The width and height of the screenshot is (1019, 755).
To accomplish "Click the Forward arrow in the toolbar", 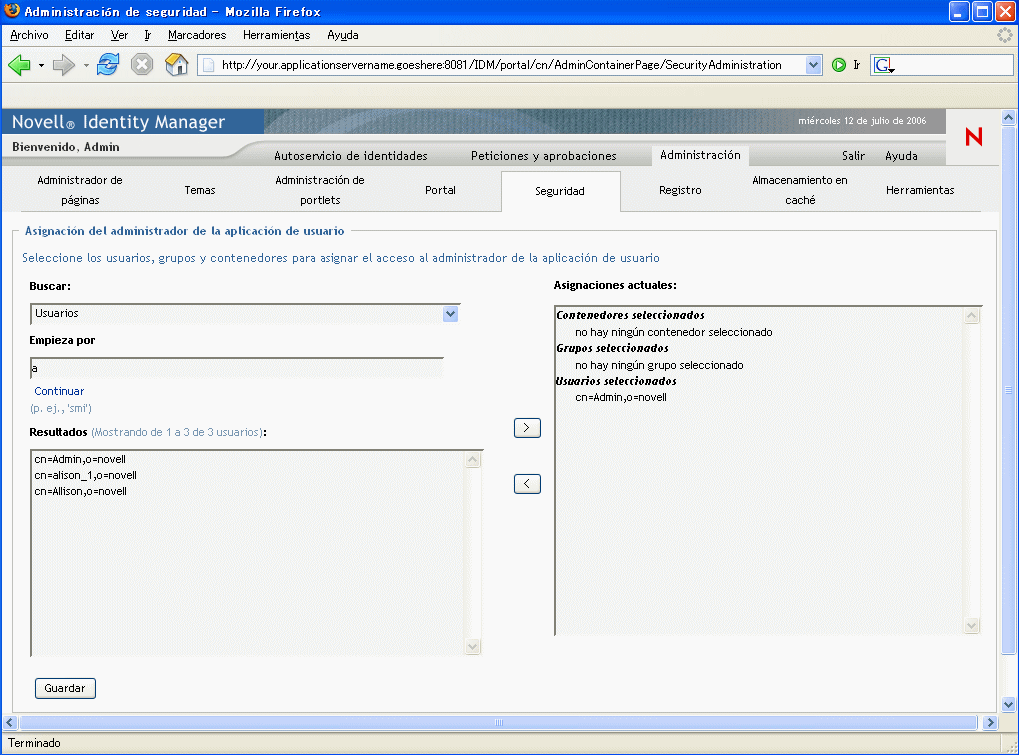I will click(x=63, y=65).
